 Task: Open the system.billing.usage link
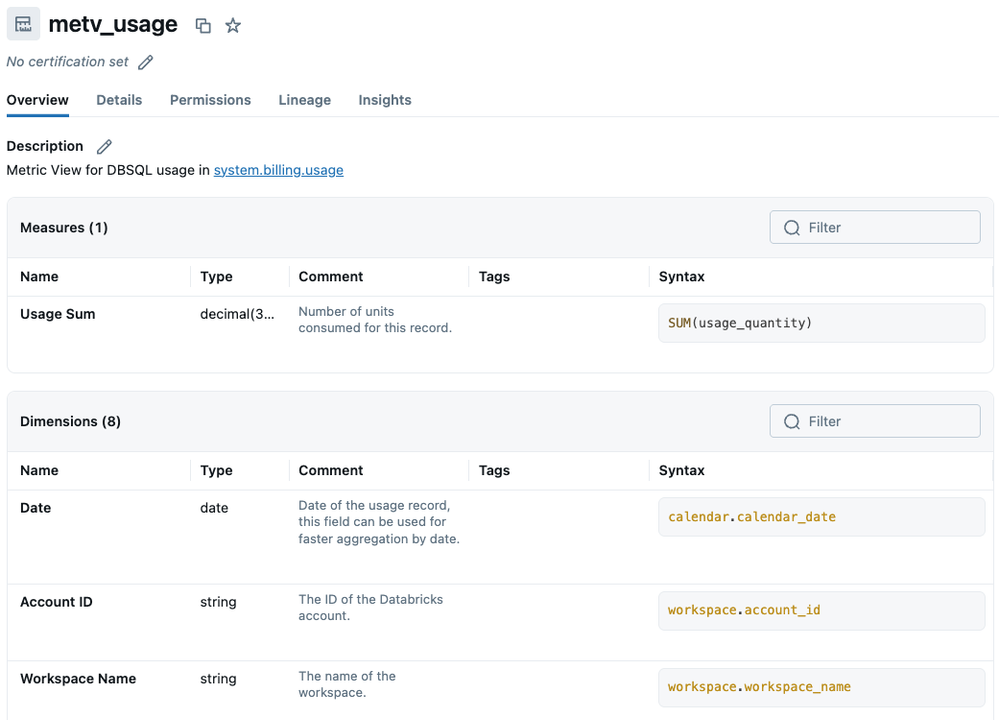point(278,170)
